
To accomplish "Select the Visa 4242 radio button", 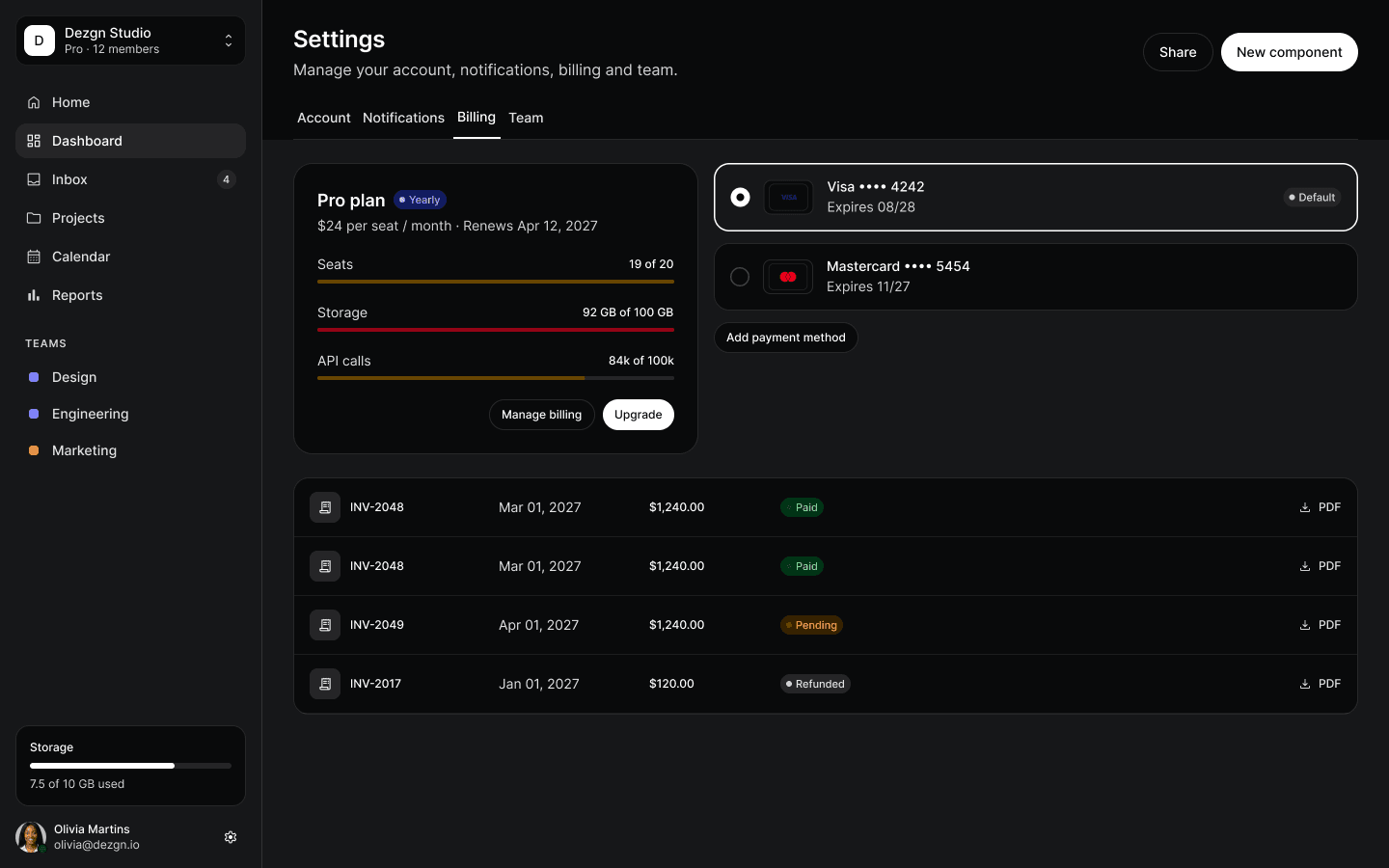I will pos(740,197).
